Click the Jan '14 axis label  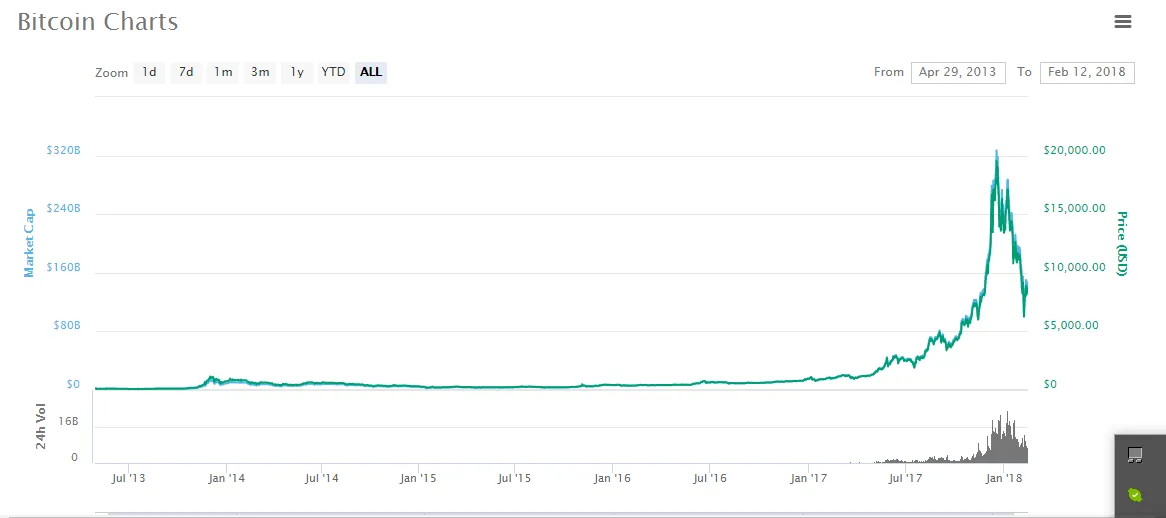click(227, 478)
